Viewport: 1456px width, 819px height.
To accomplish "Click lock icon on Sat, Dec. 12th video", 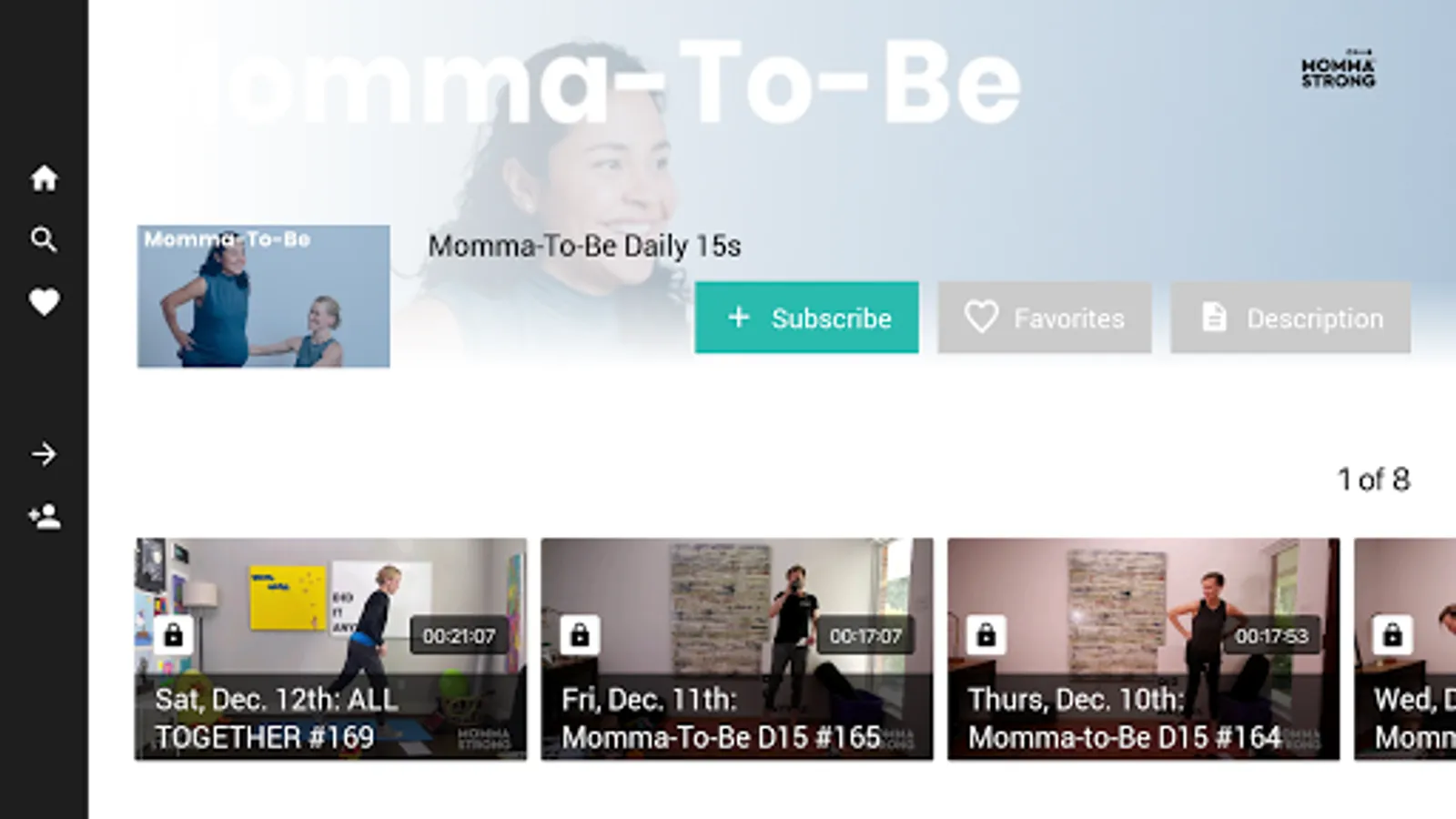I will pyautogui.click(x=173, y=635).
